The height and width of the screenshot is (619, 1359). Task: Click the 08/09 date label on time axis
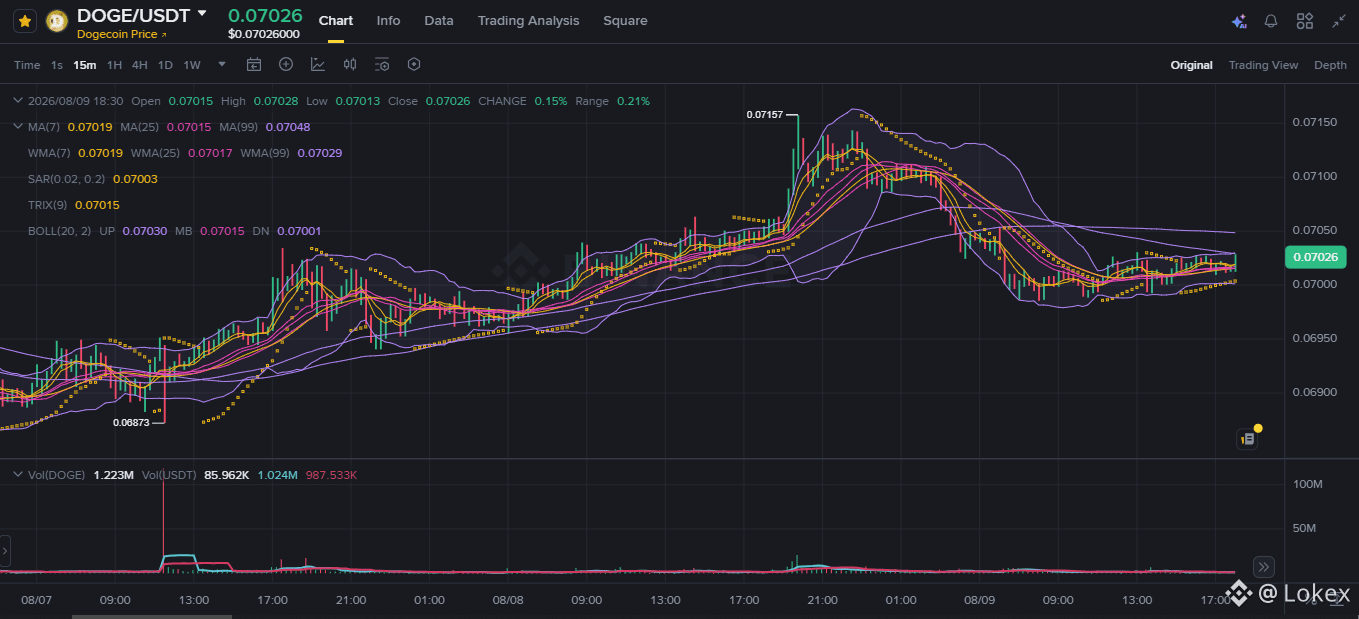(x=979, y=600)
